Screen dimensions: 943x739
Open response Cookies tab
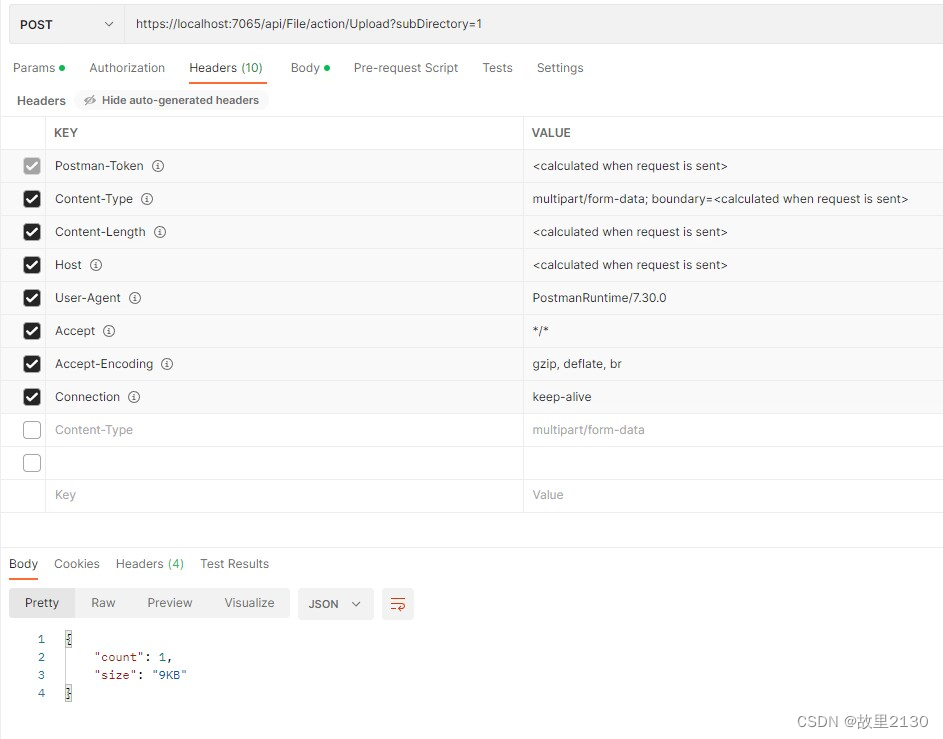[77, 564]
